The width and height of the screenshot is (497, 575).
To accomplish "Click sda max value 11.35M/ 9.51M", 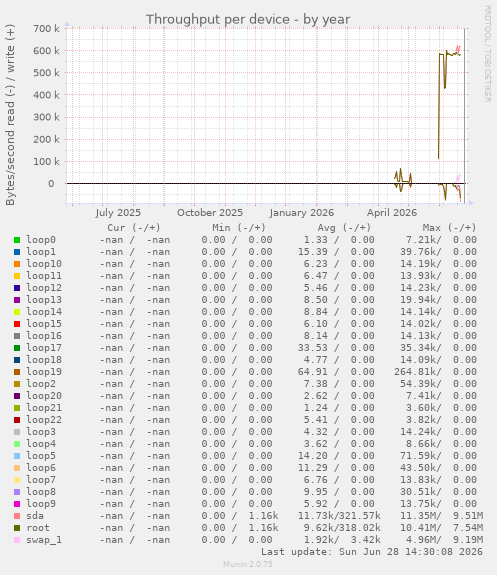I will tap(441, 516).
